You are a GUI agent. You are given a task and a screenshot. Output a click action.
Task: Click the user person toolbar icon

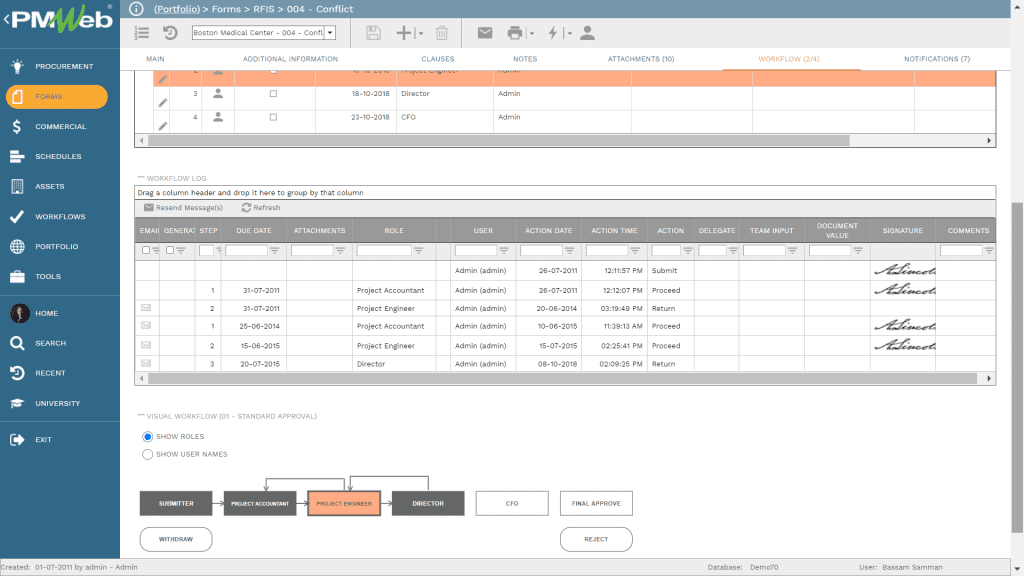coord(587,33)
